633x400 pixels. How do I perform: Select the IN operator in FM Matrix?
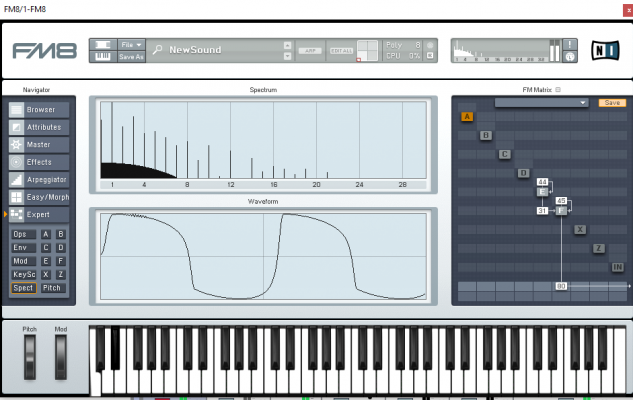[x=618, y=267]
